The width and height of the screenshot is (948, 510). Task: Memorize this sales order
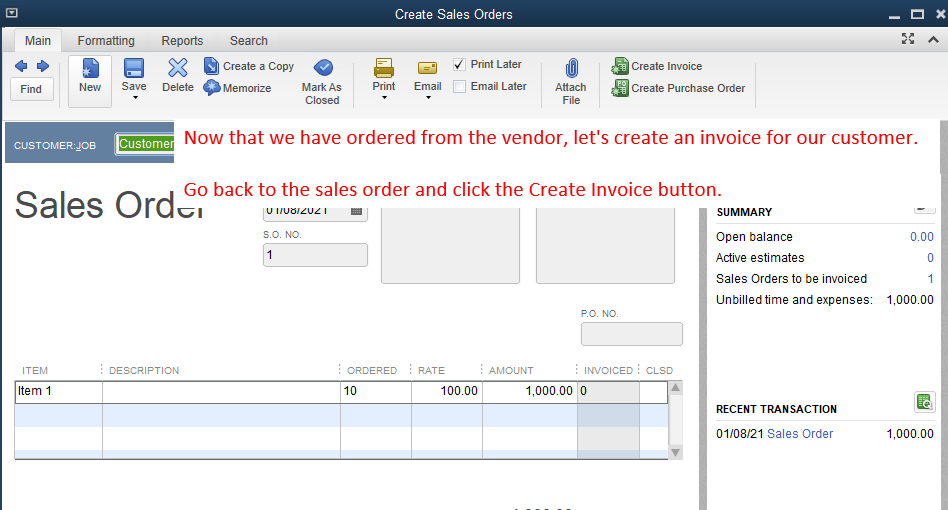tap(238, 88)
